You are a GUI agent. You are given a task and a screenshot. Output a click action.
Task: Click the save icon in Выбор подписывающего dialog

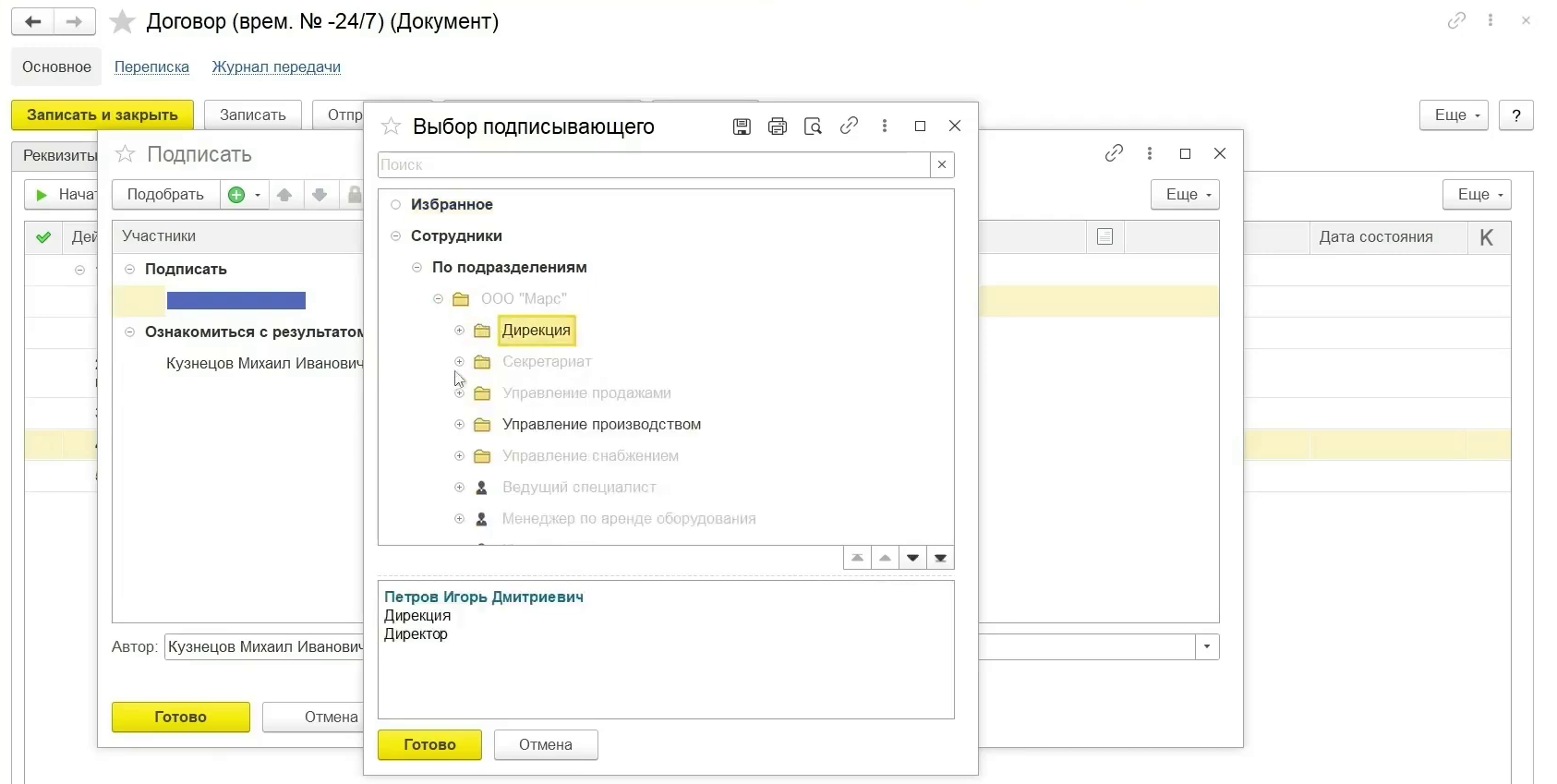[x=742, y=127]
